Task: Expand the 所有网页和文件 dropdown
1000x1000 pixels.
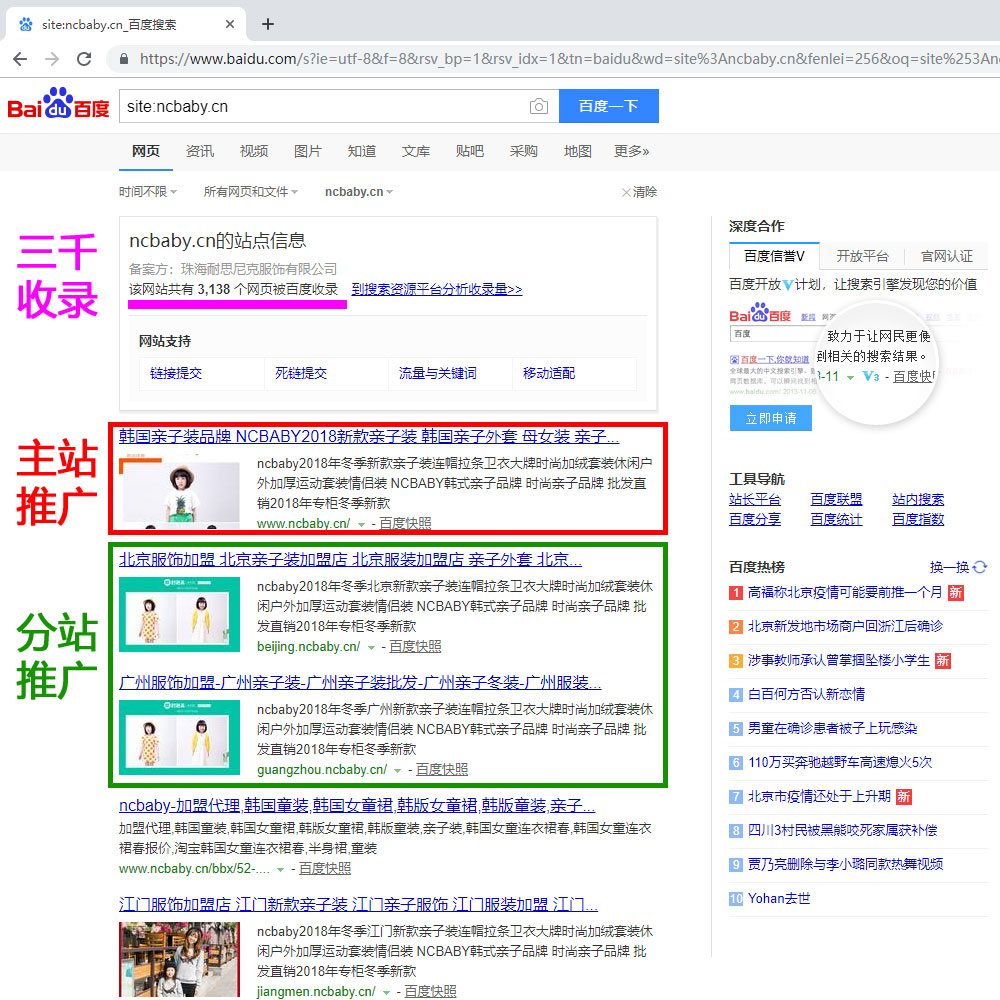Action: pyautogui.click(x=251, y=192)
